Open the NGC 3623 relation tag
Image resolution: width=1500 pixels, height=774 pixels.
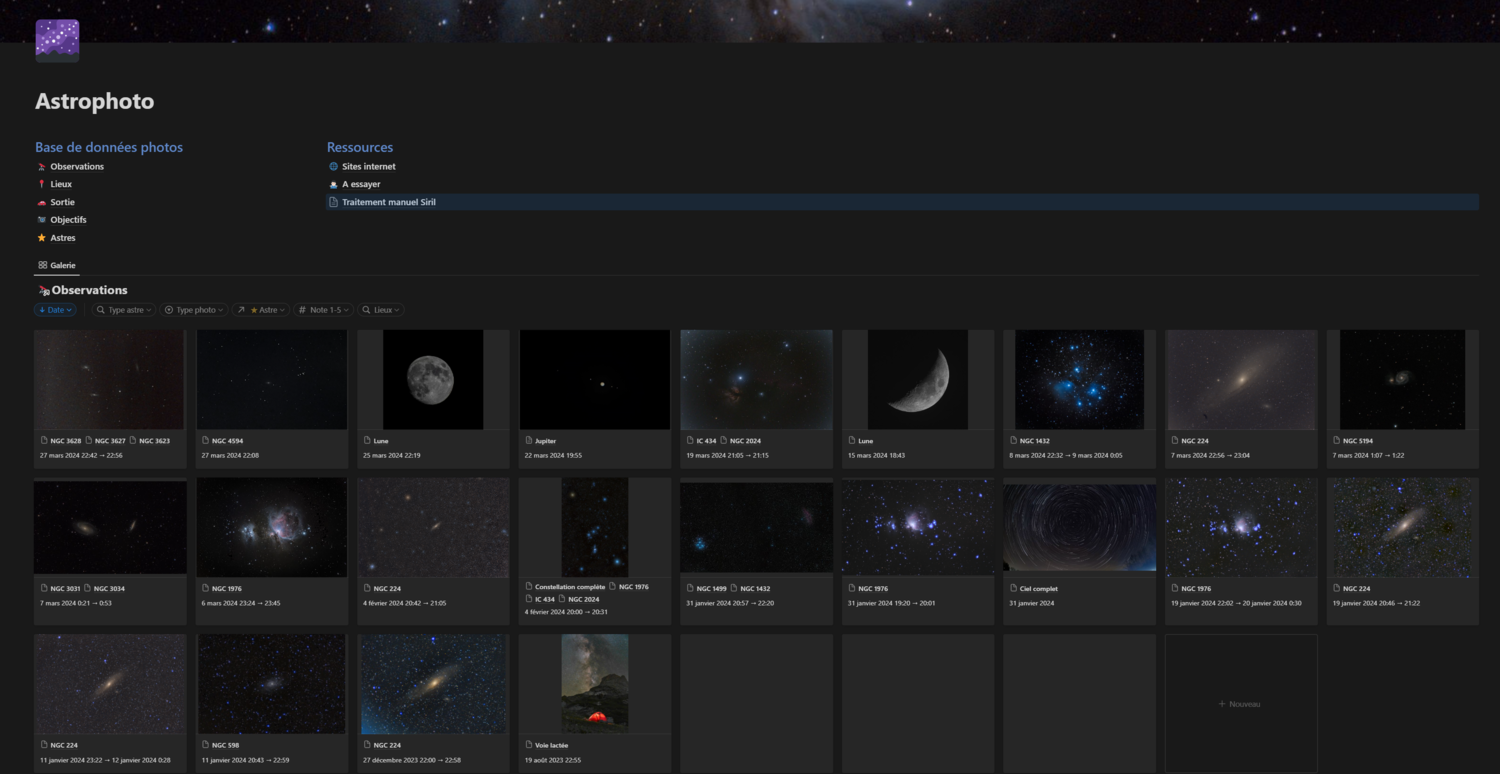click(x=154, y=441)
